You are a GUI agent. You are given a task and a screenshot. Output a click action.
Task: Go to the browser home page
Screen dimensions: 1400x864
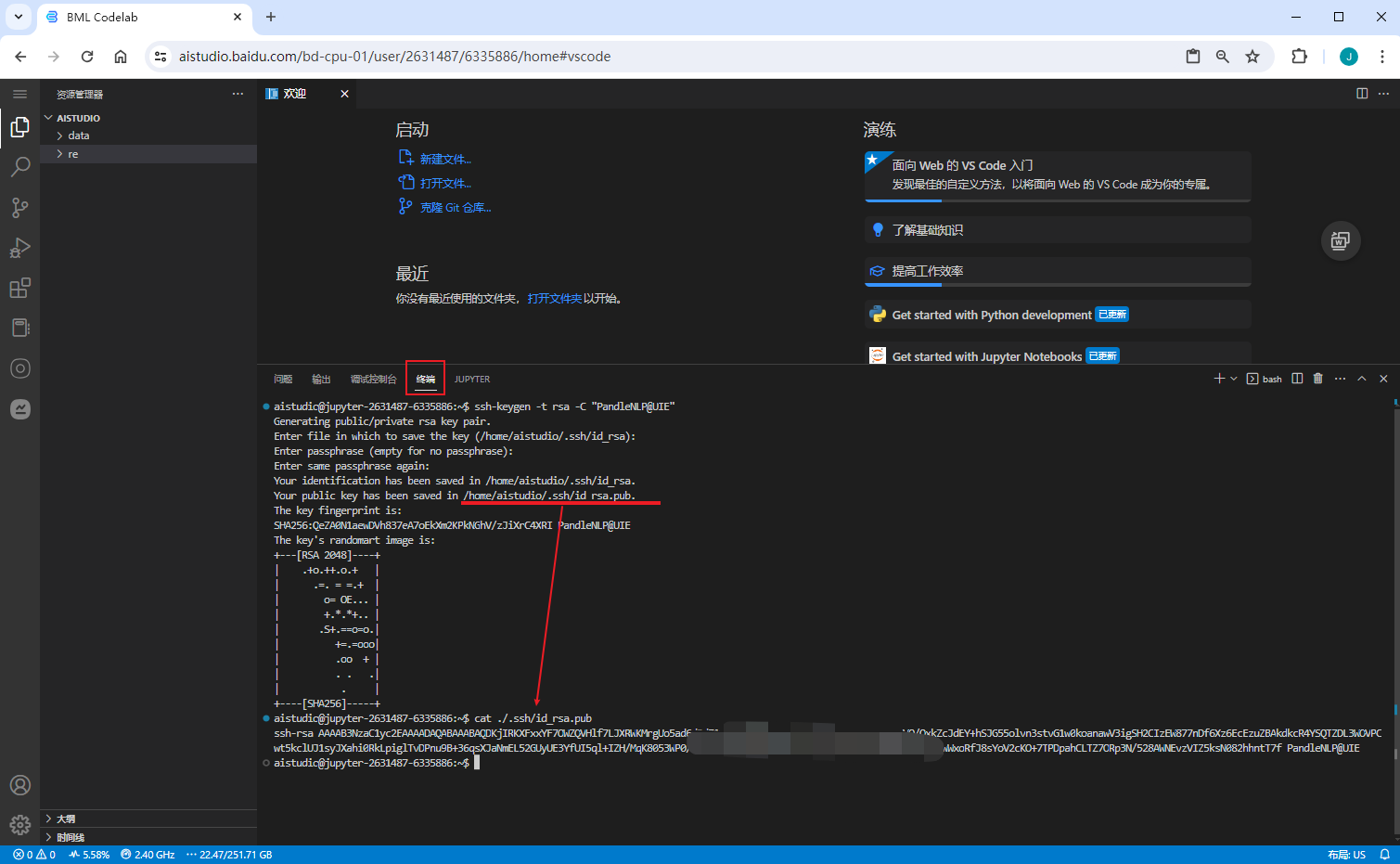(121, 57)
